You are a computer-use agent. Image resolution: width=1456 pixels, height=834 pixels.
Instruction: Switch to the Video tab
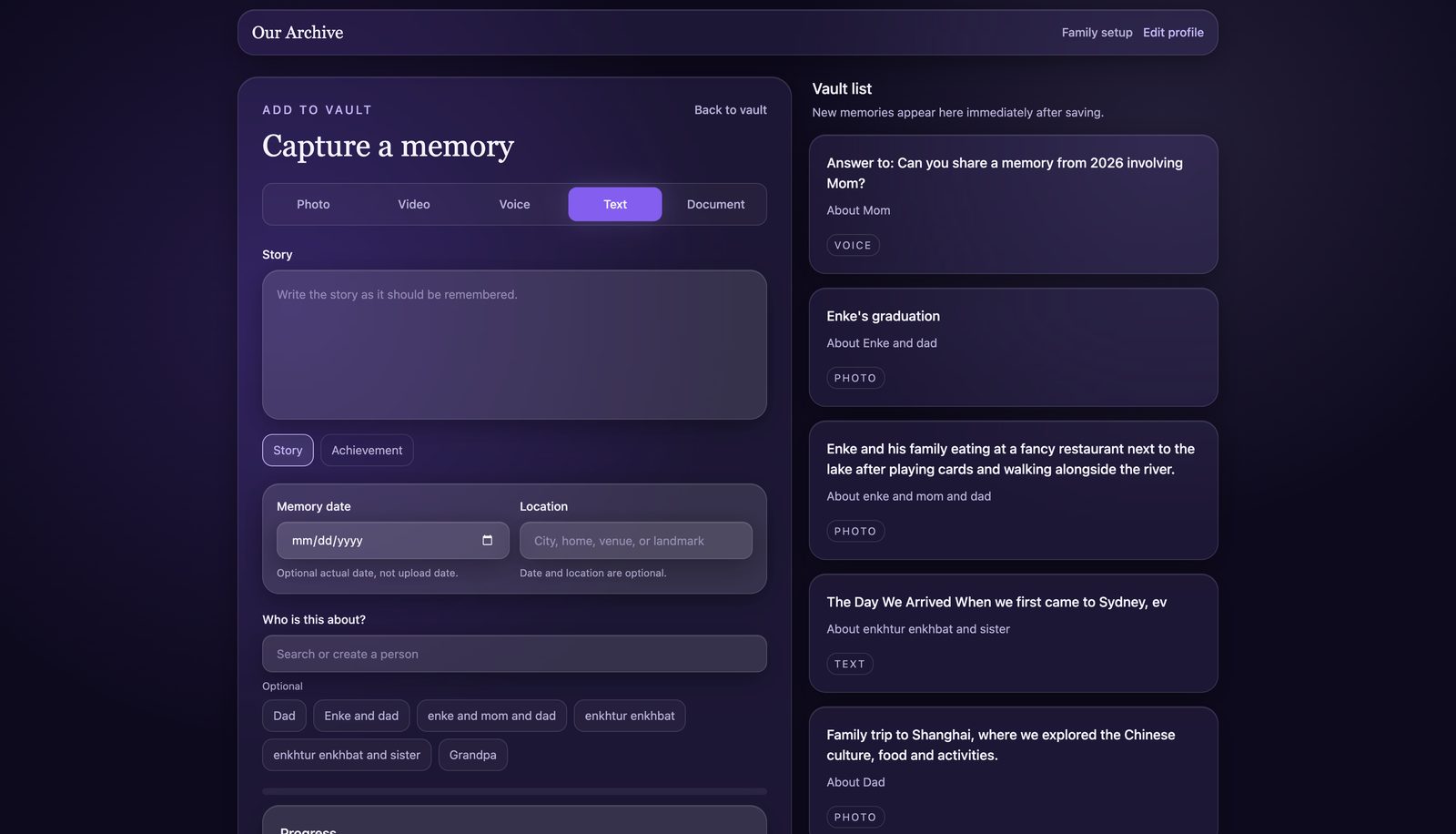coord(414,204)
